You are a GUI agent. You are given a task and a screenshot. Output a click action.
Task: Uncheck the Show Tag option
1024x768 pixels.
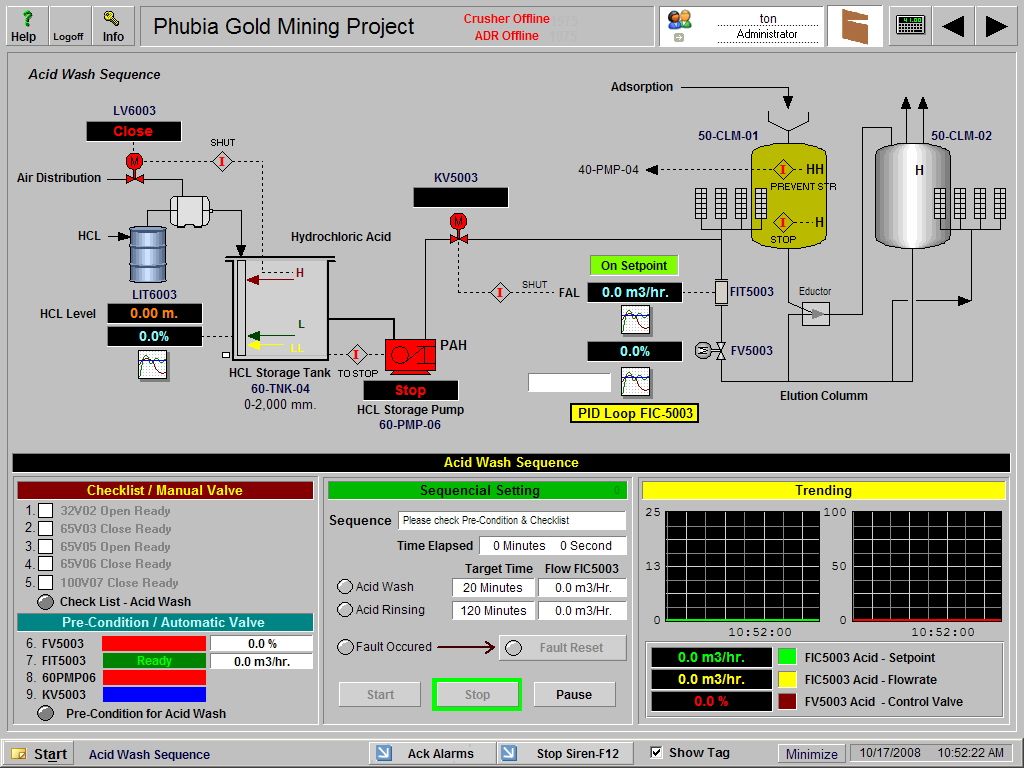654,752
